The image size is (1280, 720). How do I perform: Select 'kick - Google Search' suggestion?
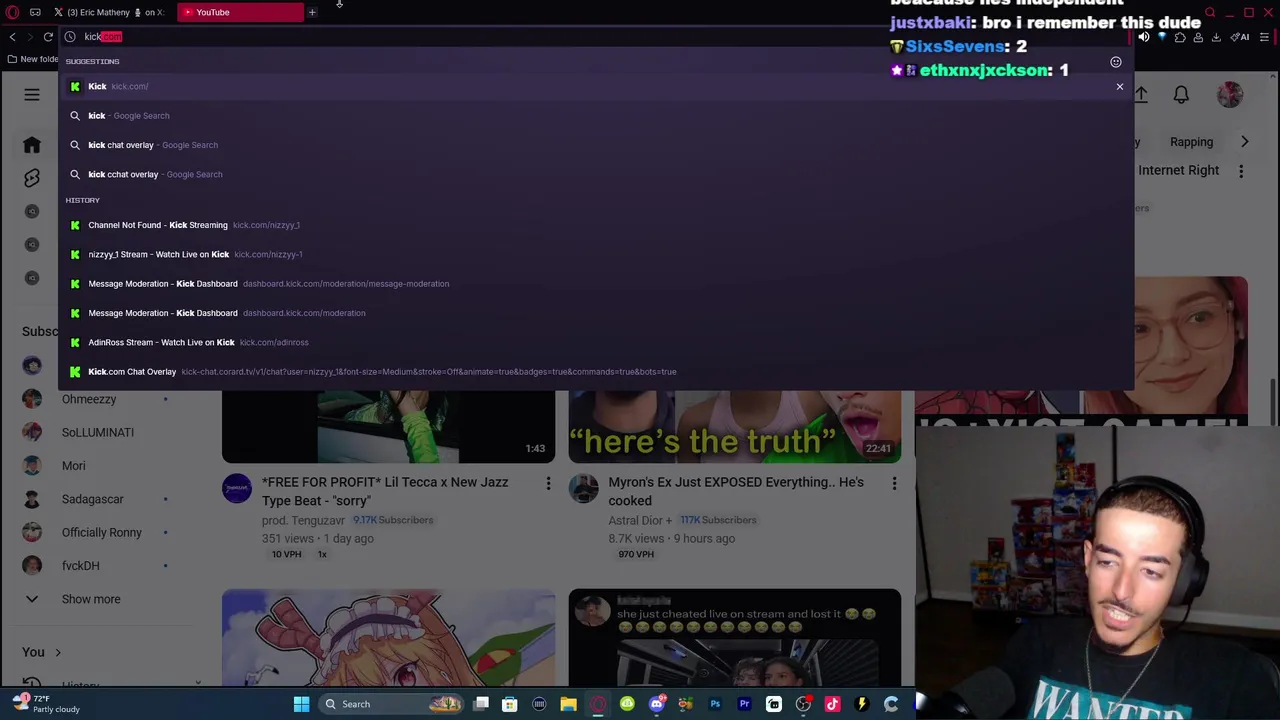[595, 116]
